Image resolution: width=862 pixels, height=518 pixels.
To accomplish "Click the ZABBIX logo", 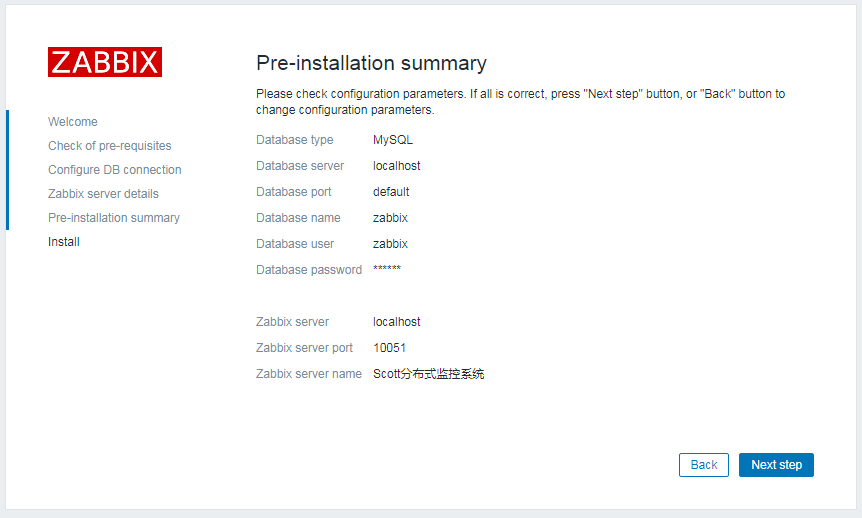I will coord(104,62).
